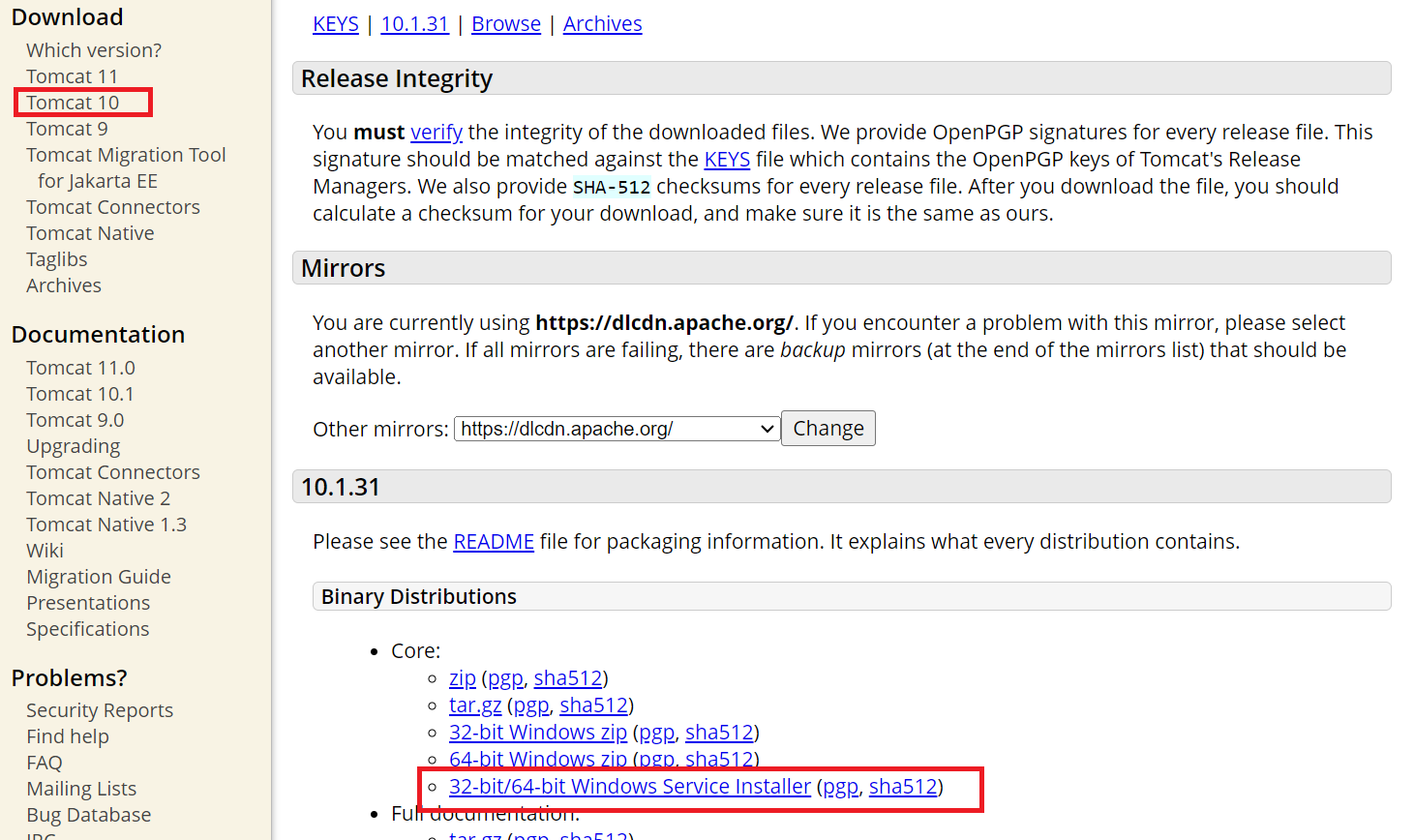The width and height of the screenshot is (1414, 840).
Task: Open Tomcat 10.1 documentation
Action: click(80, 394)
